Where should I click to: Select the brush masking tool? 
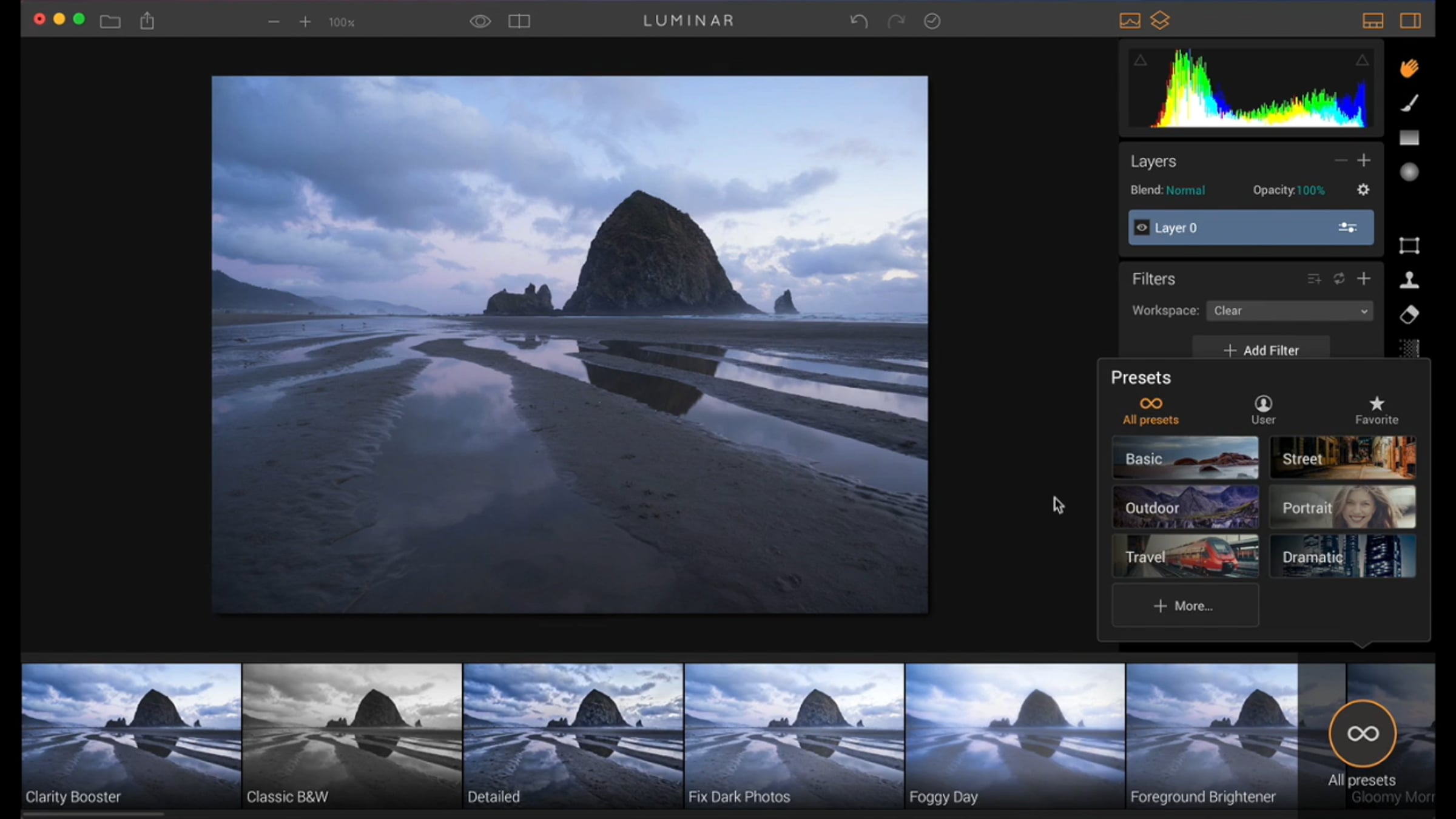1409,103
